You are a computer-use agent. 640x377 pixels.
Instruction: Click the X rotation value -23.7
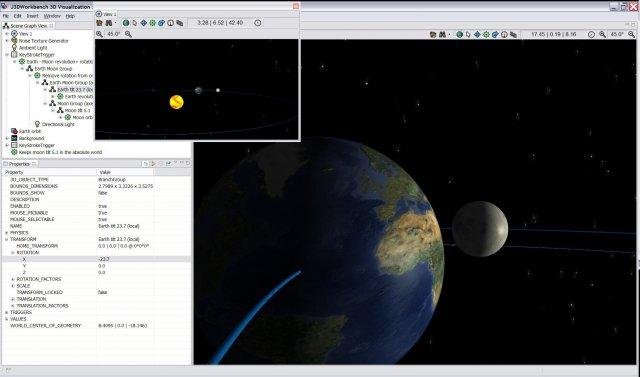(104, 259)
